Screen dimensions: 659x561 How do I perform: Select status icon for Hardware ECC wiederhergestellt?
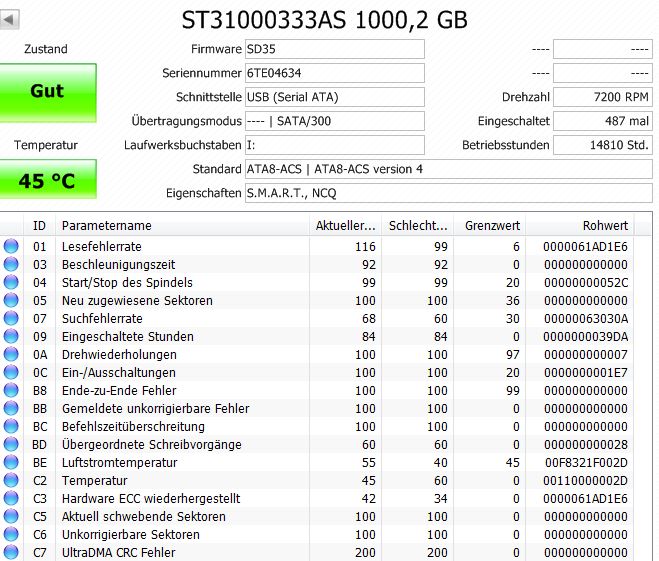click(x=11, y=498)
